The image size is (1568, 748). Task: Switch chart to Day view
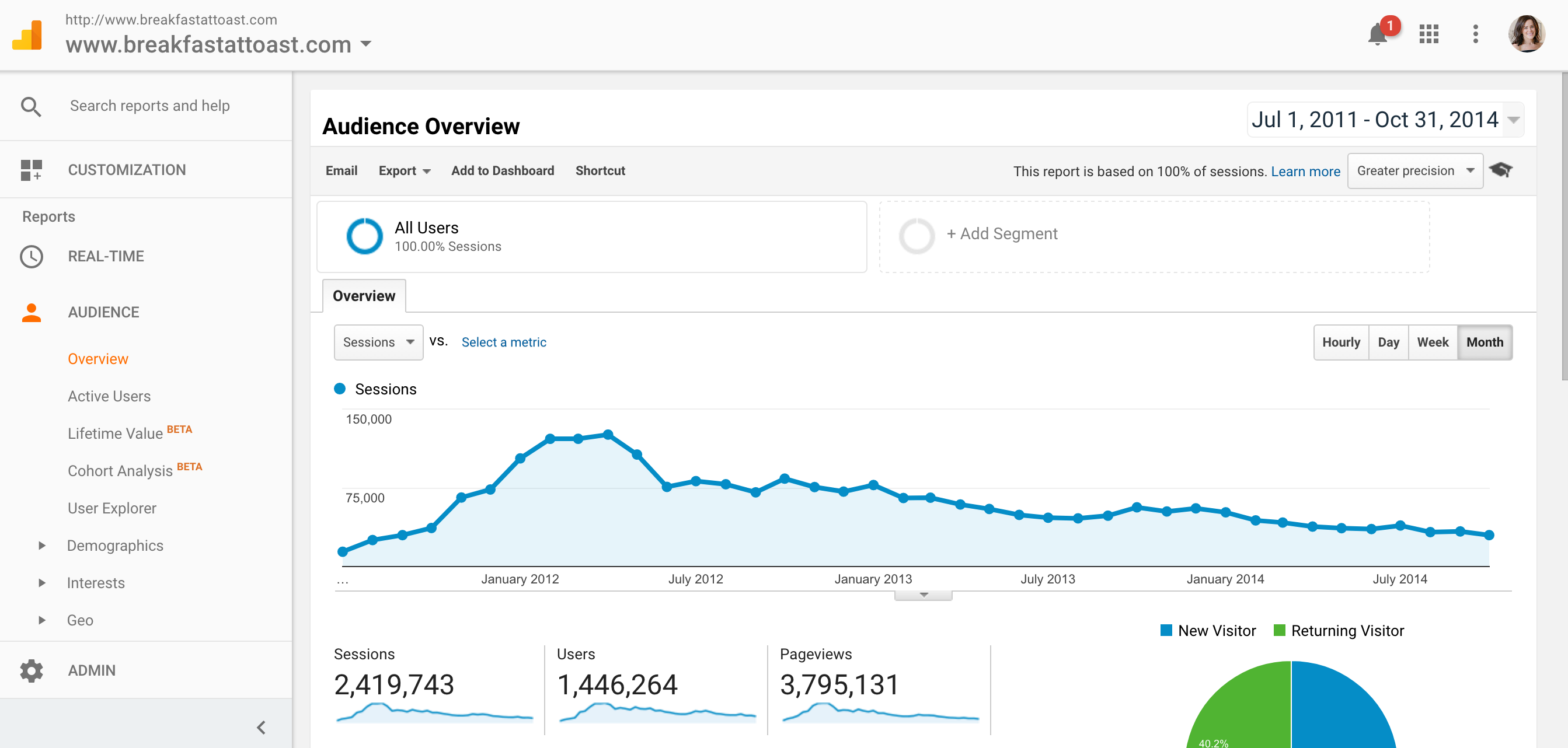pyautogui.click(x=1388, y=342)
